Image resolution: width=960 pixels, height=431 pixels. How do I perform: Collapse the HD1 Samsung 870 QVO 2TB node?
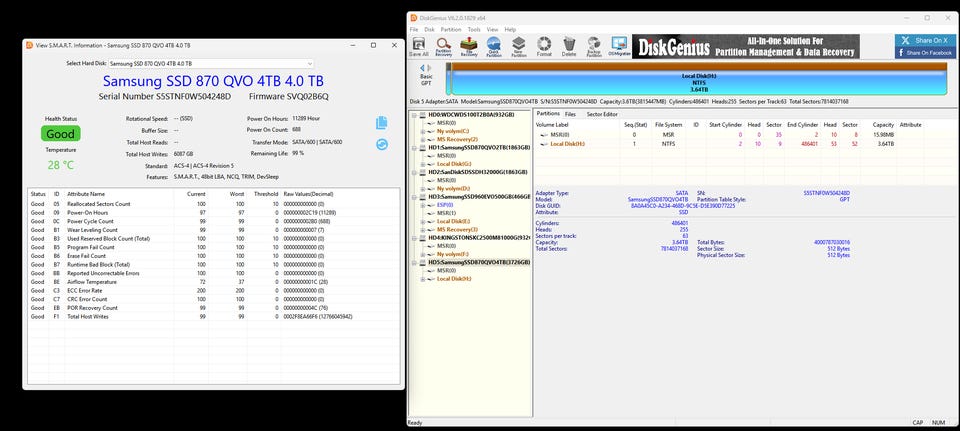pos(414,148)
